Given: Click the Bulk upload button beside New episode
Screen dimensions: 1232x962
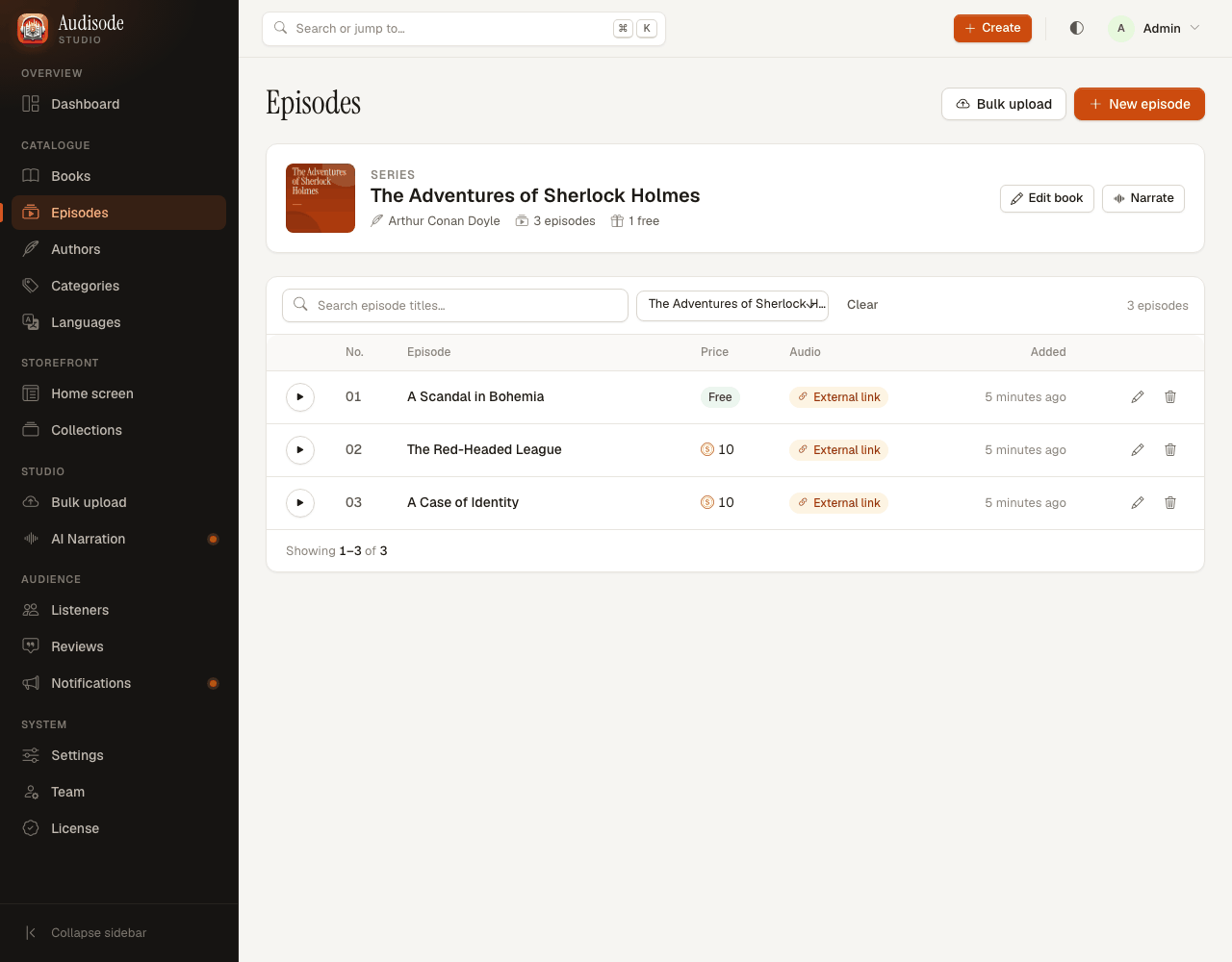Looking at the screenshot, I should point(1004,104).
